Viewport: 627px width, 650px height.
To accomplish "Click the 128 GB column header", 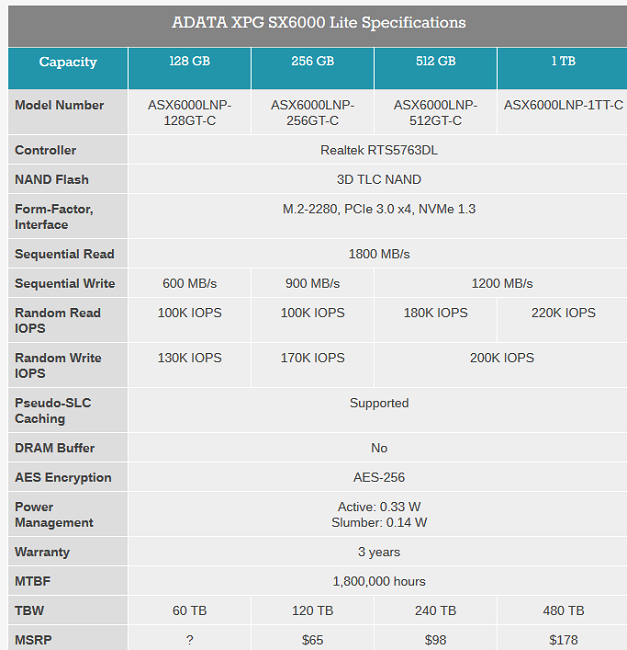I will pyautogui.click(x=189, y=61).
